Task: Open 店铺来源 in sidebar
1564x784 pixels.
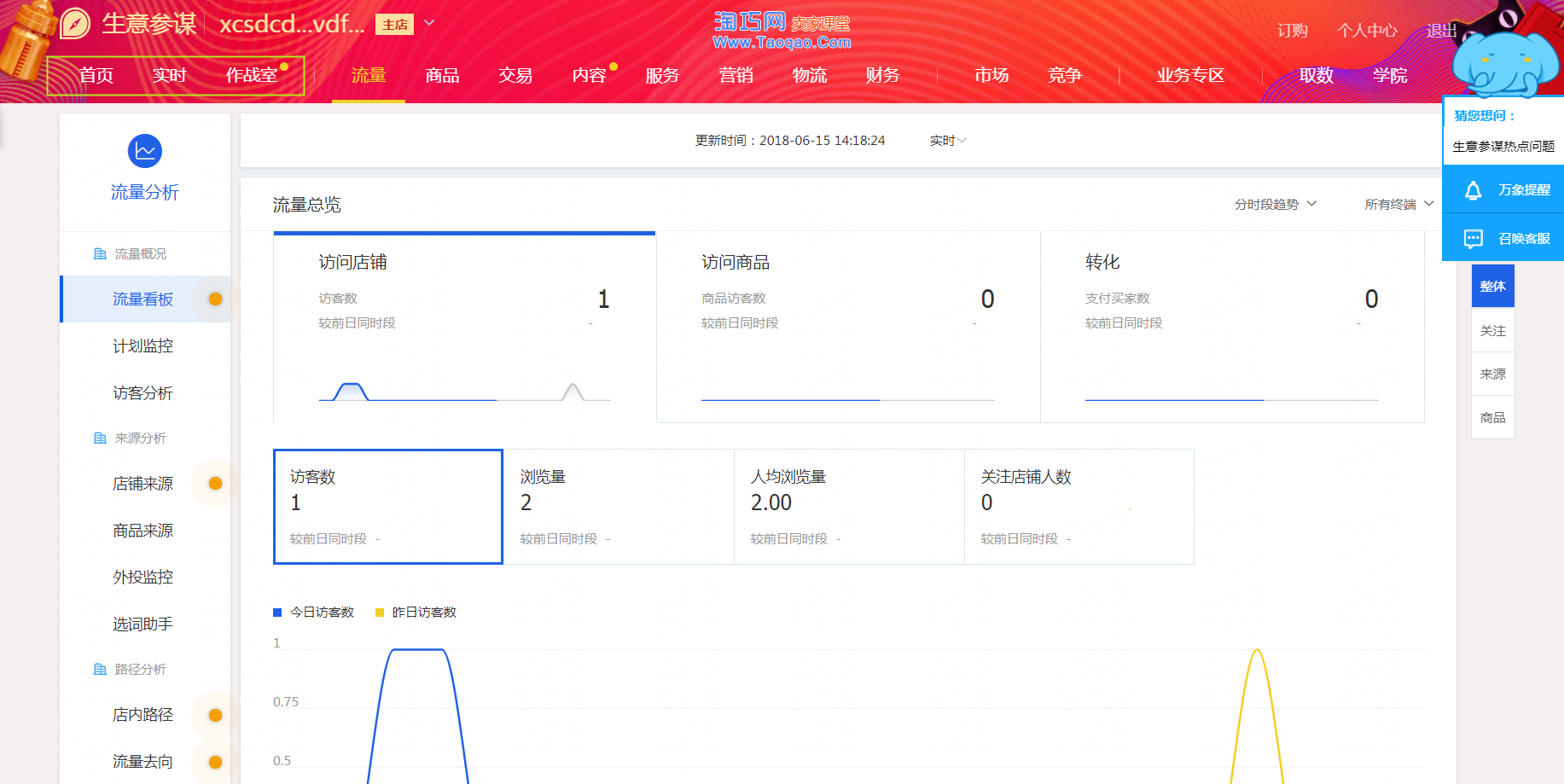Action: coord(143,484)
